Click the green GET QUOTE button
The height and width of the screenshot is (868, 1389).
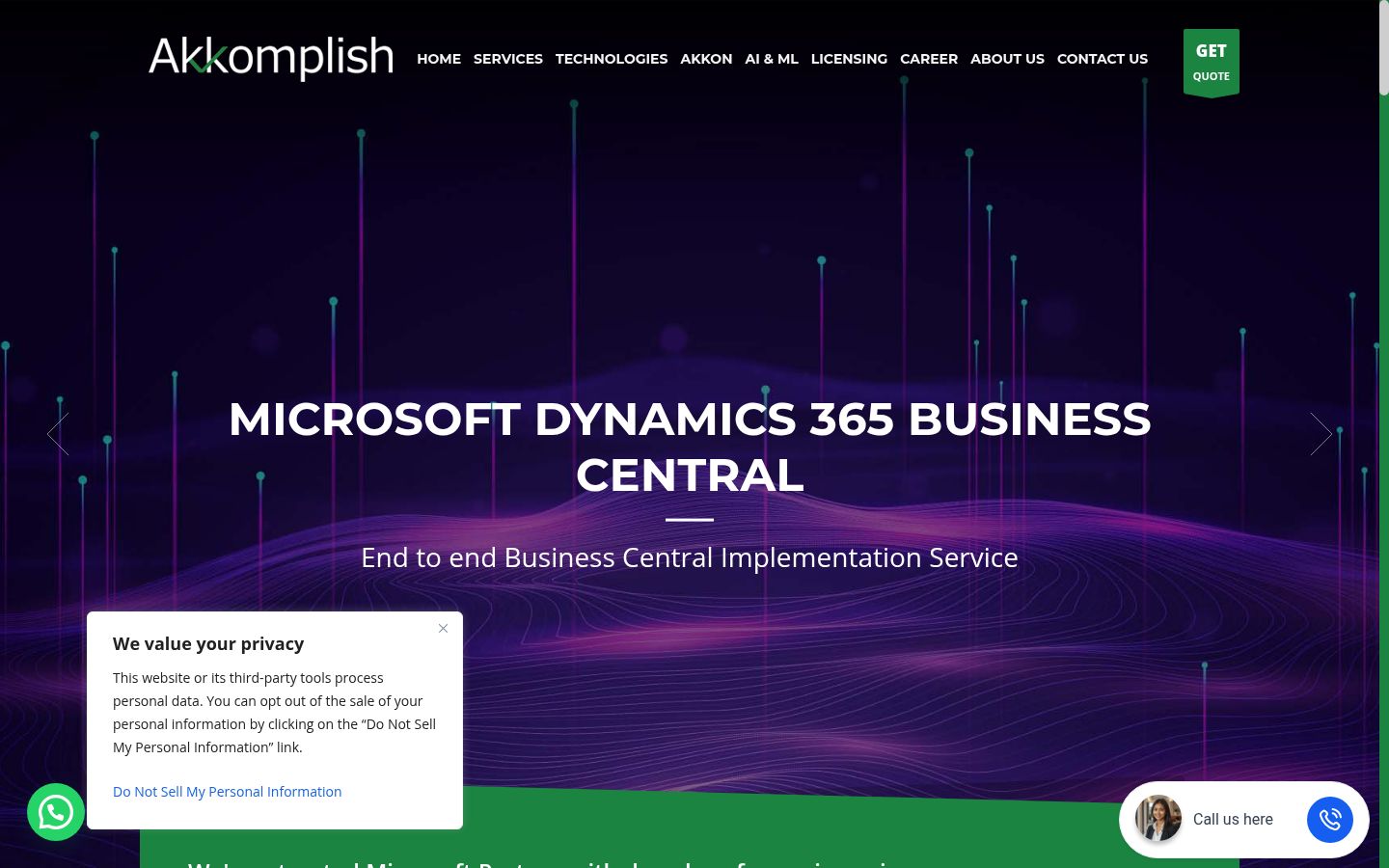pos(1212,63)
